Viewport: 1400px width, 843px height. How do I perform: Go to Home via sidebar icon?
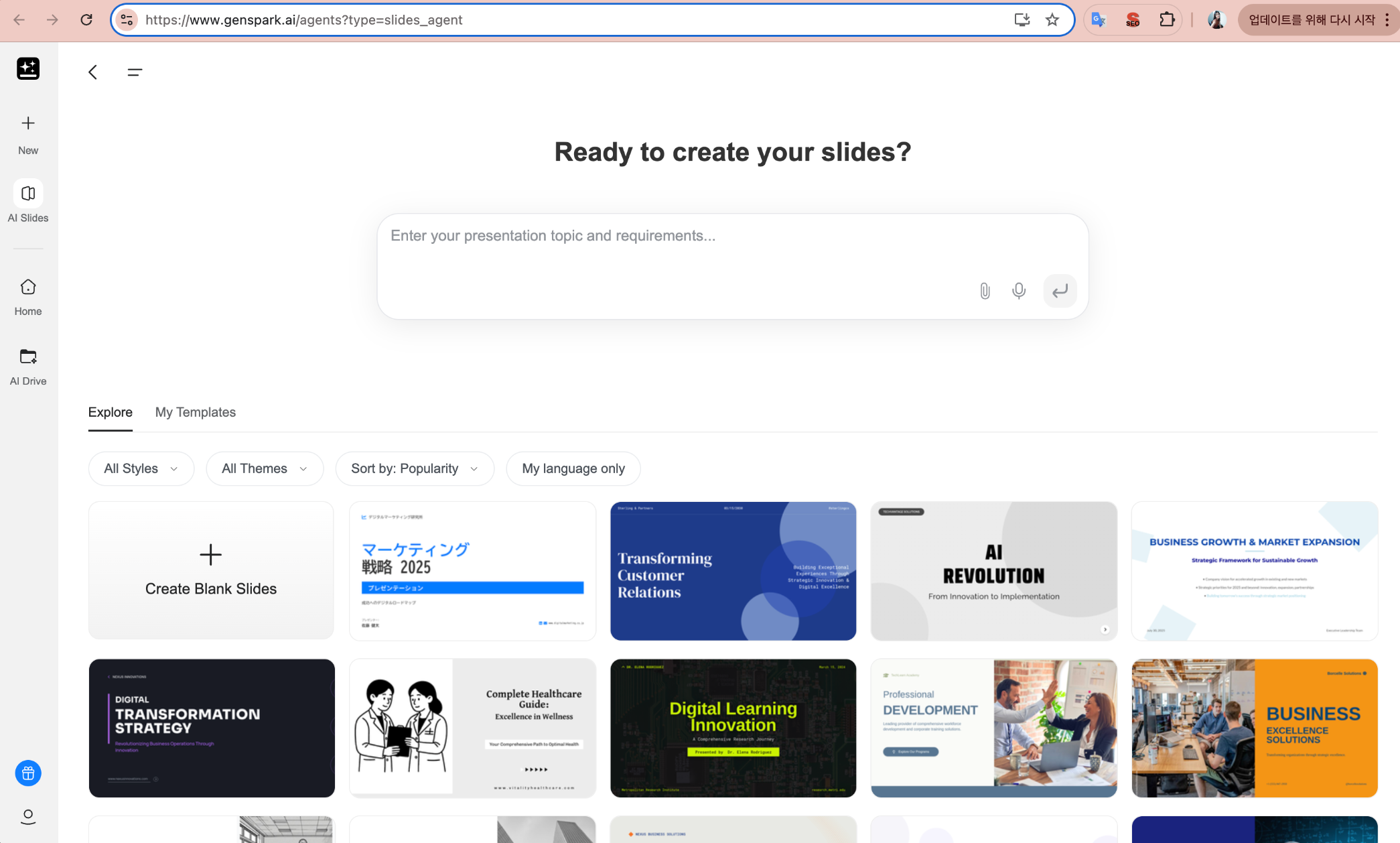point(28,287)
